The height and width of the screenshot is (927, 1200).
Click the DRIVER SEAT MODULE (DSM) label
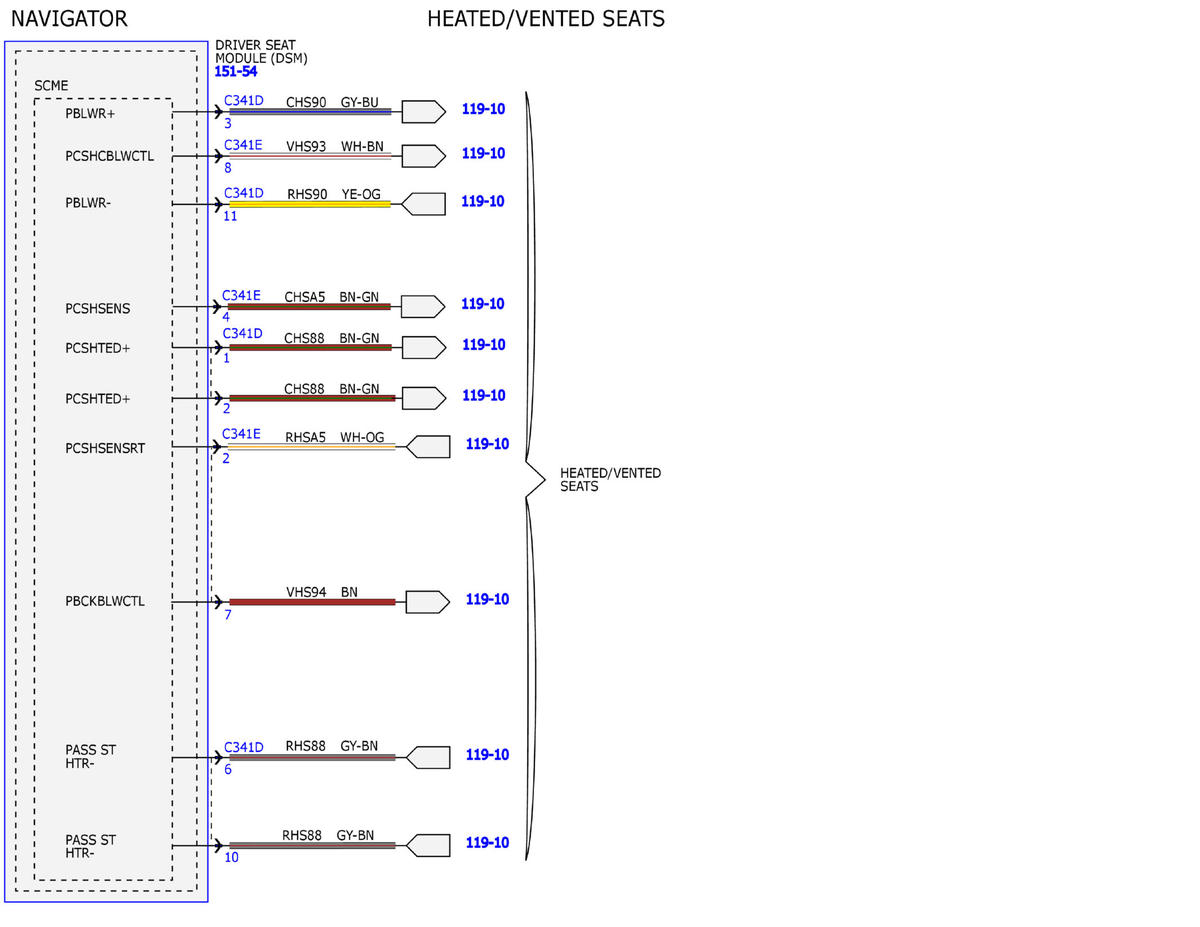[261, 52]
